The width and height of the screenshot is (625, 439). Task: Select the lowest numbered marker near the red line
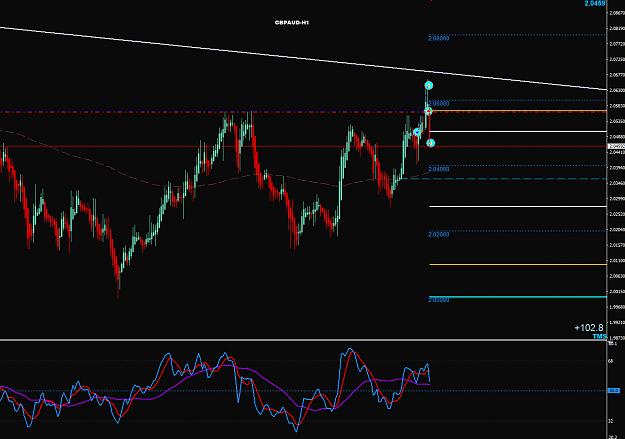coord(430,143)
